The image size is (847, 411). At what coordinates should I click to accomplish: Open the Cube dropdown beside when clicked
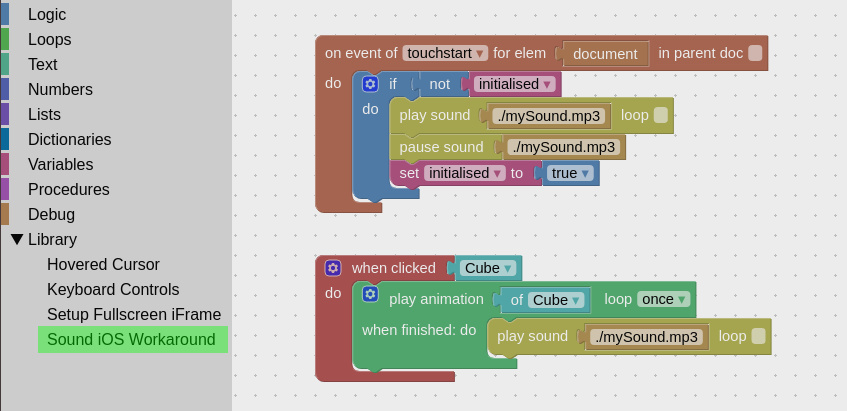(x=488, y=268)
